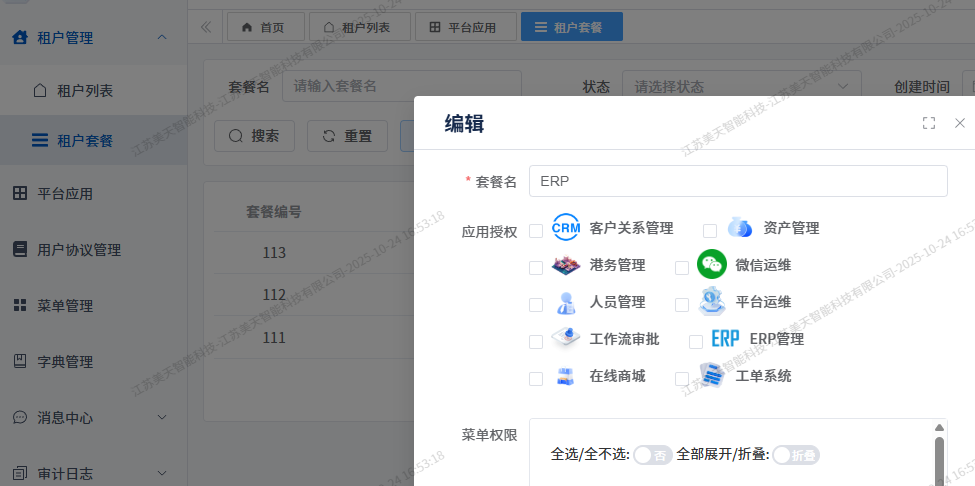Click the 搜索 search button
The height and width of the screenshot is (486, 975).
click(254, 136)
